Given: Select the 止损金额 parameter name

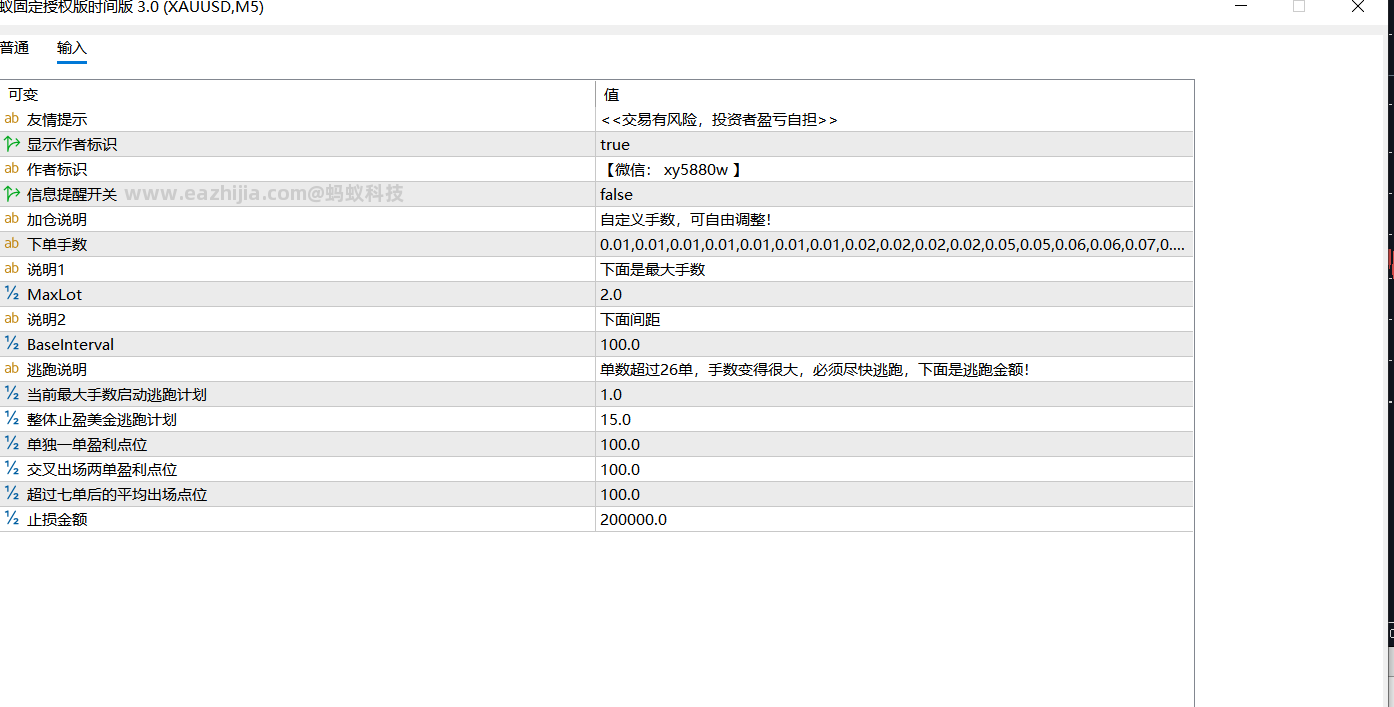Looking at the screenshot, I should [57, 519].
